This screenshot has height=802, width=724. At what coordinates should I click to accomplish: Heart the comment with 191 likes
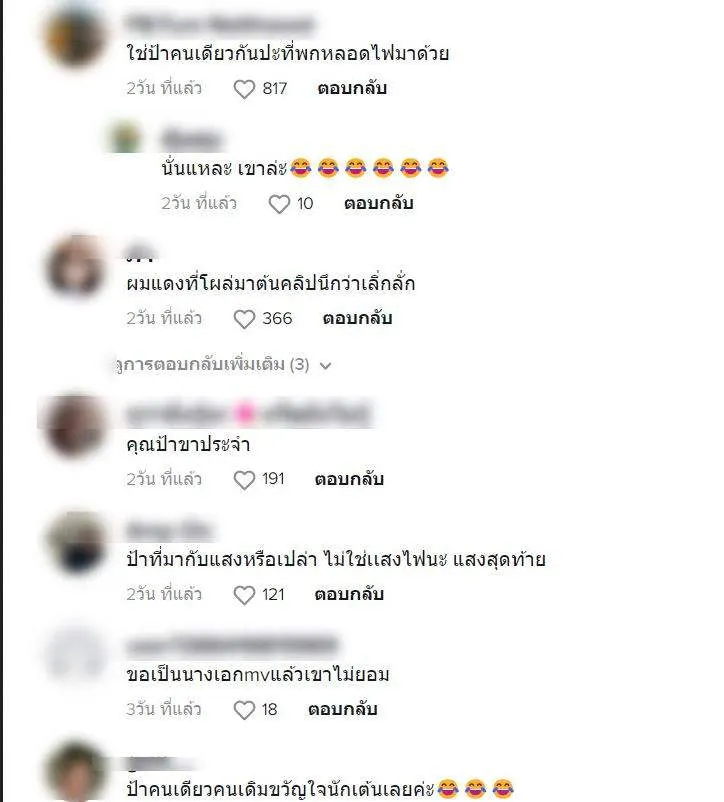[244, 480]
